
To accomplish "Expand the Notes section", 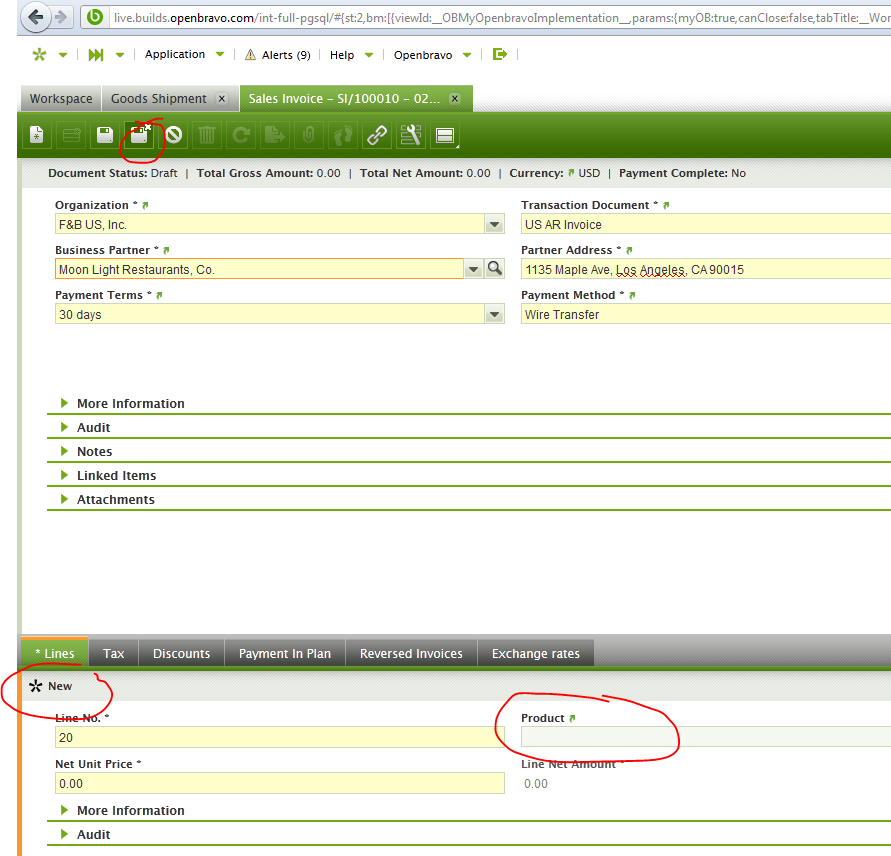I will coord(94,452).
